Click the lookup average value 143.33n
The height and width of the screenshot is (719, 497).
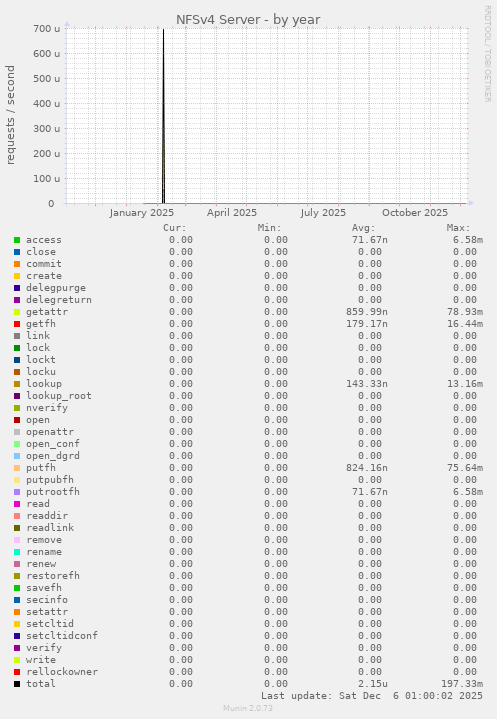[367, 384]
